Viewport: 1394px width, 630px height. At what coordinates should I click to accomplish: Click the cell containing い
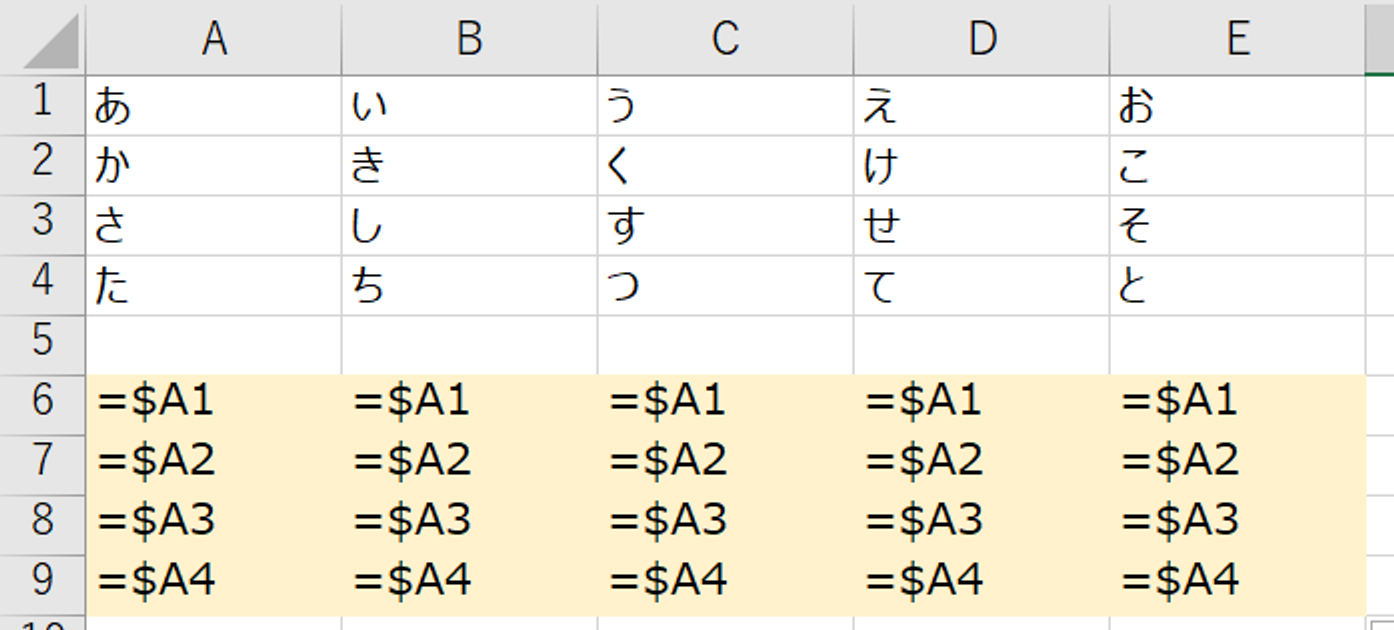470,106
